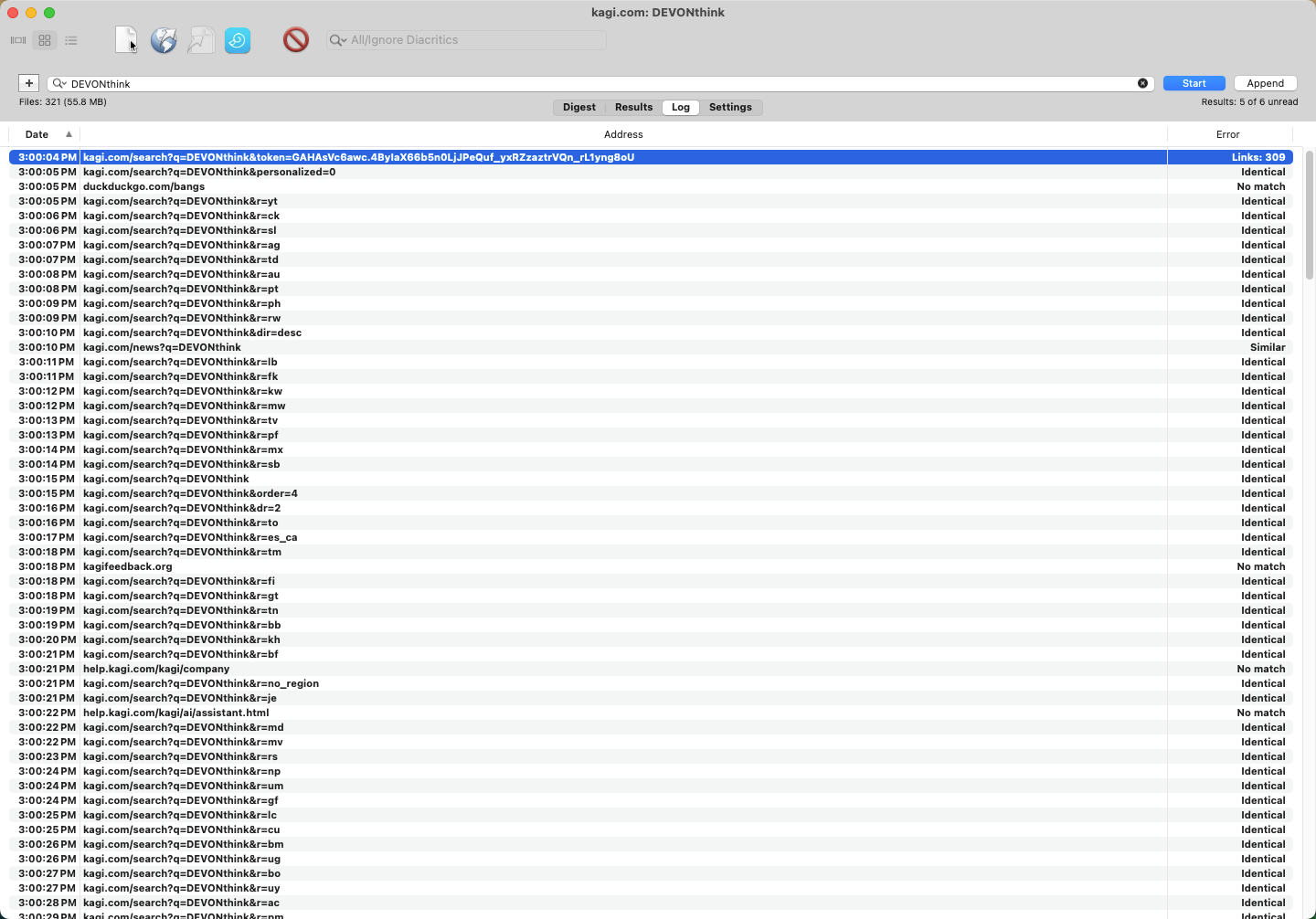Select the help.kagi.com/kagi/ai/assistant.html row
The height and width of the screenshot is (919, 1316).
click(651, 713)
